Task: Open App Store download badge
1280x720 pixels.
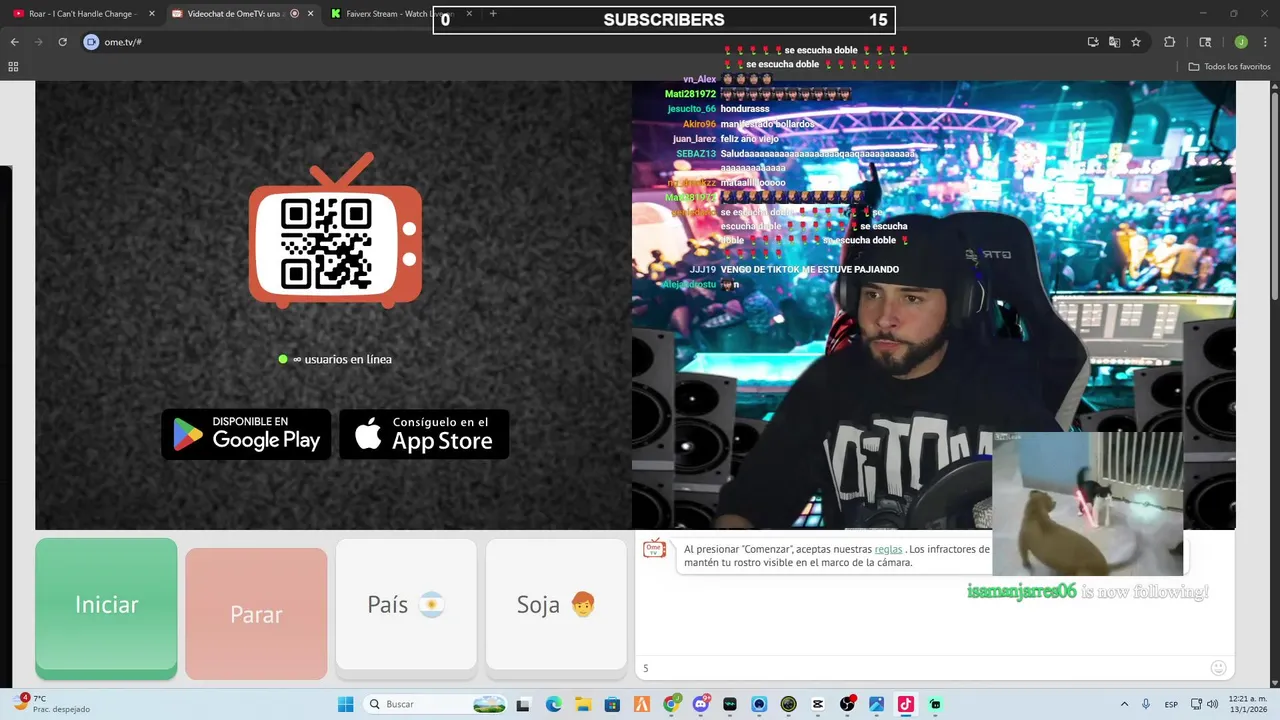Action: coord(424,434)
